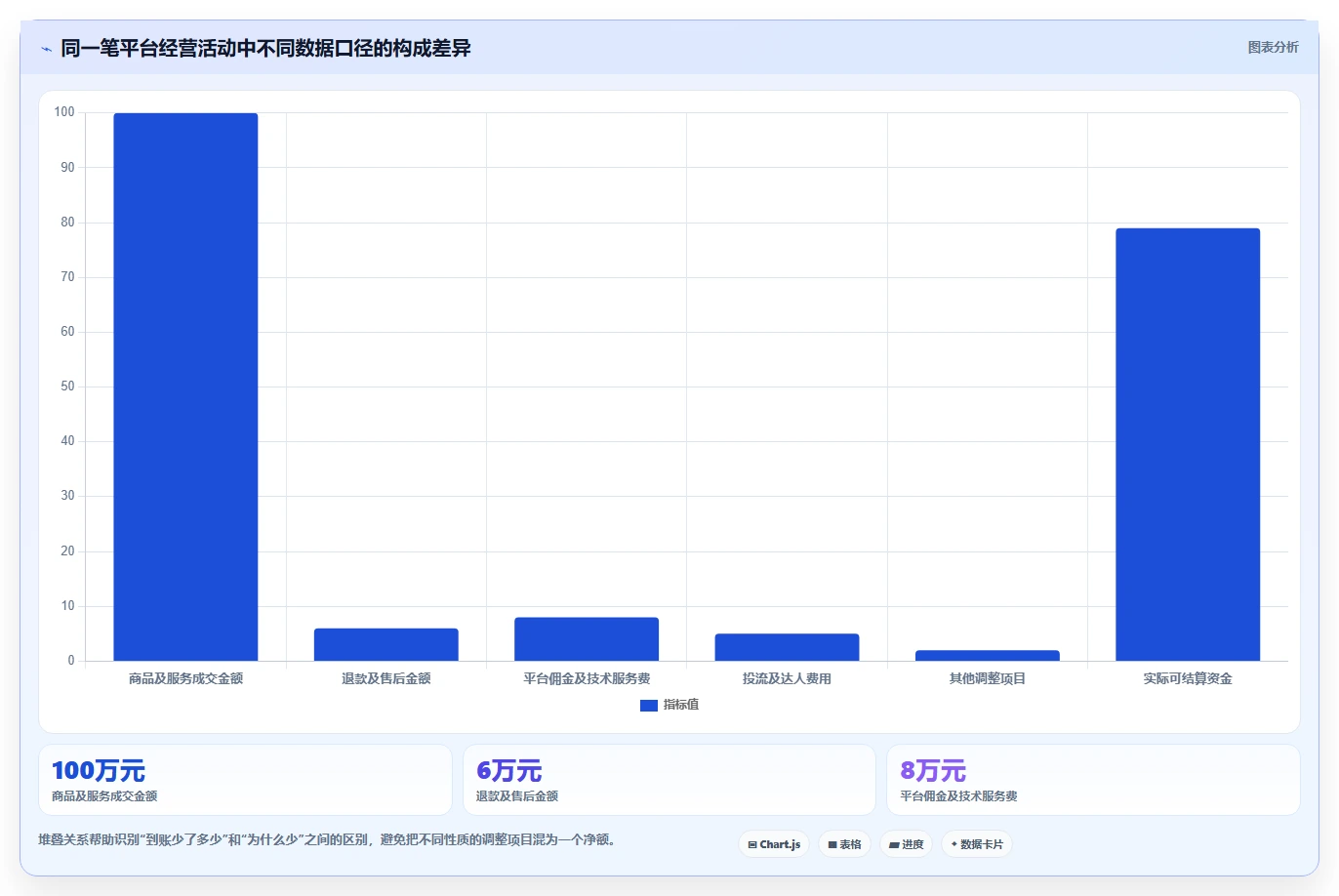Click the 商品及服务成交金额 bar in the chart

pos(185,387)
